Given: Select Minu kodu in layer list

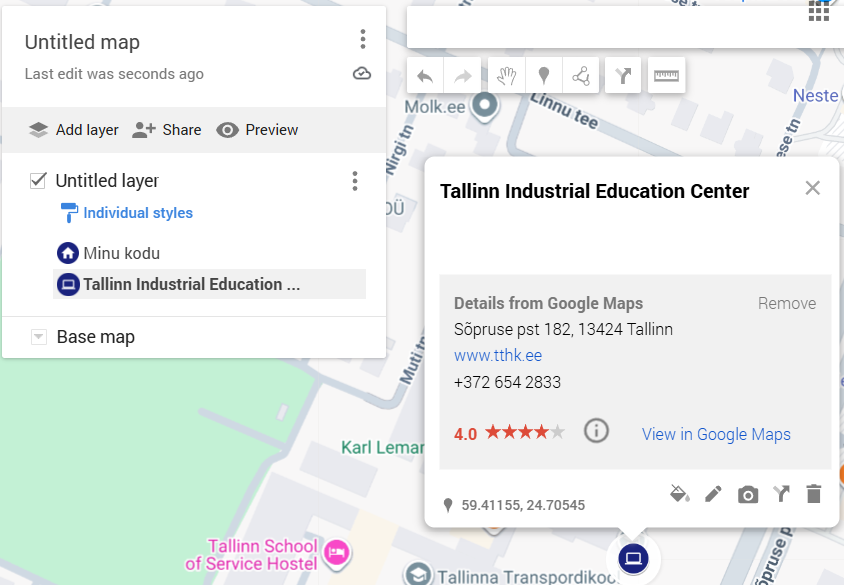Looking at the screenshot, I should (x=121, y=253).
